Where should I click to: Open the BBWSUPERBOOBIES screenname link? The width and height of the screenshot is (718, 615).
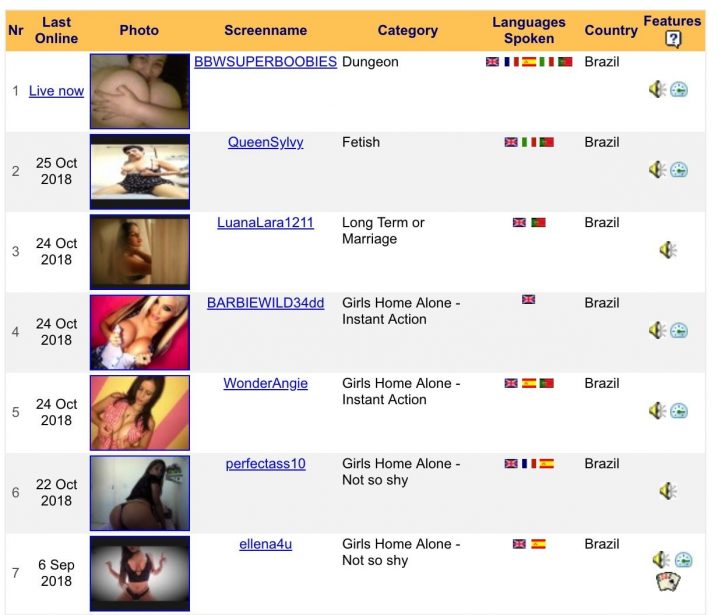266,62
